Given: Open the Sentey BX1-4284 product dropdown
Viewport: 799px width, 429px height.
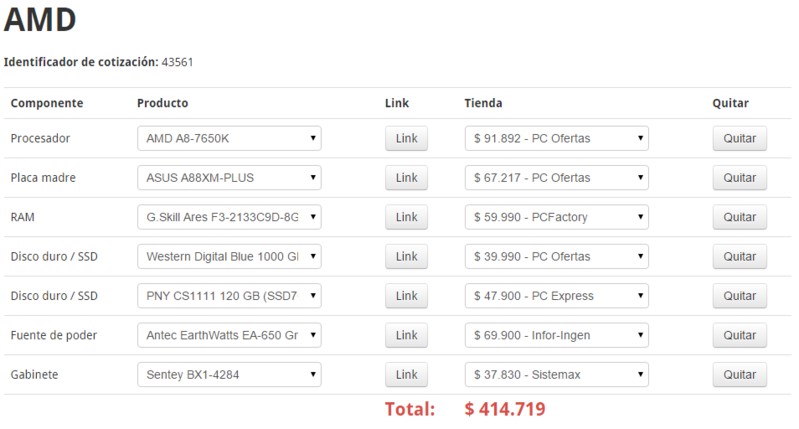Looking at the screenshot, I should click(x=229, y=375).
